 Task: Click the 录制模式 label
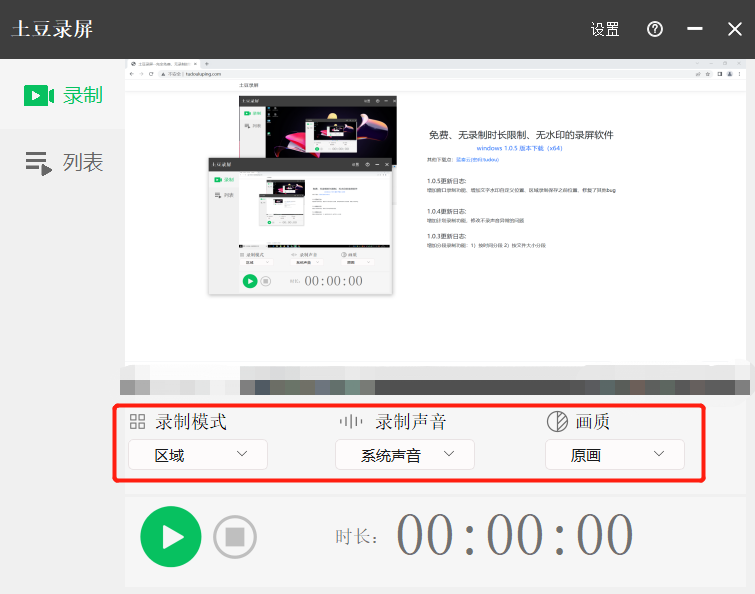click(191, 422)
